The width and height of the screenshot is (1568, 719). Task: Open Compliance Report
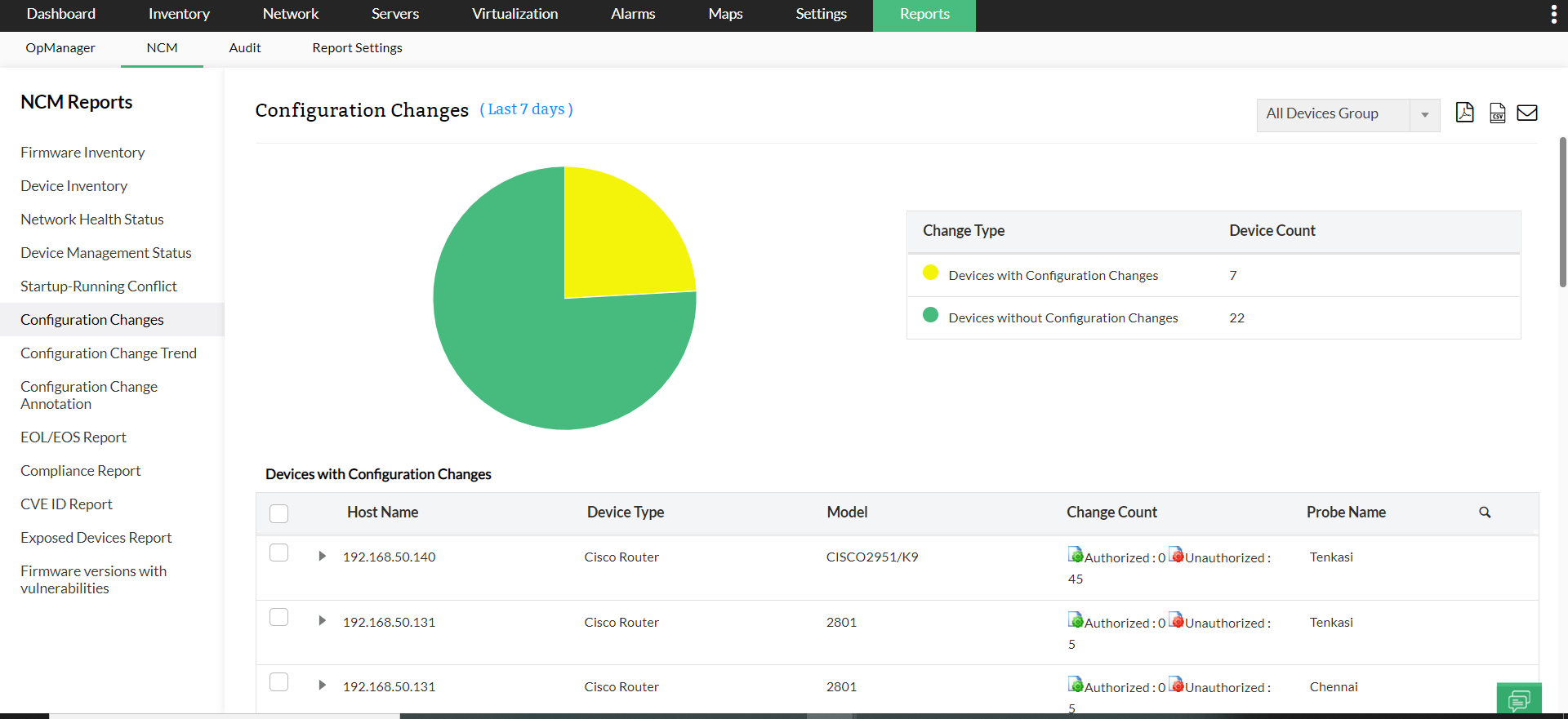coord(81,471)
